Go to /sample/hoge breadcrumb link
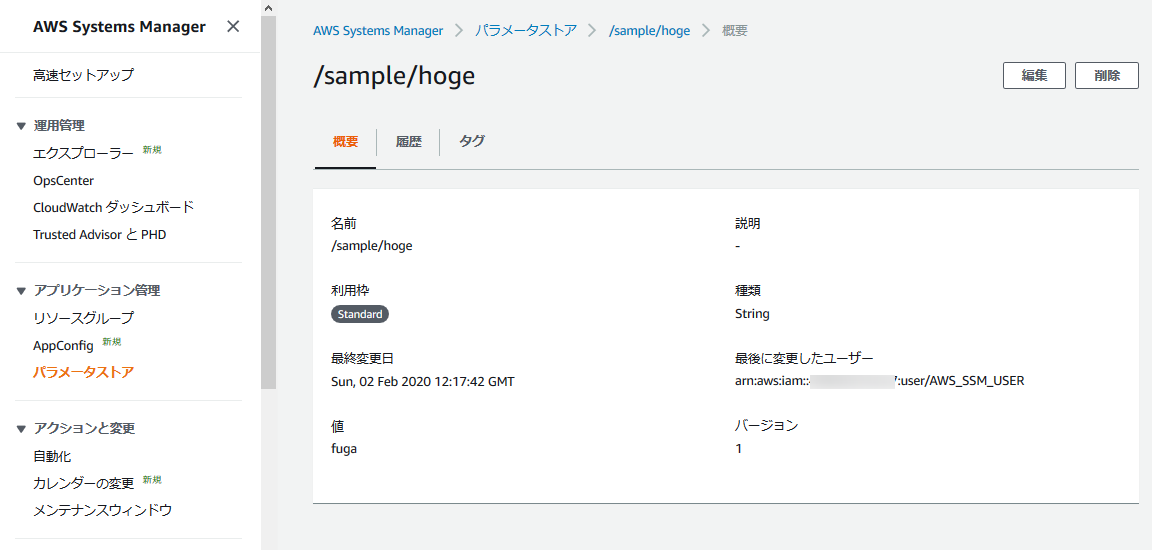1152x550 pixels. point(649,31)
